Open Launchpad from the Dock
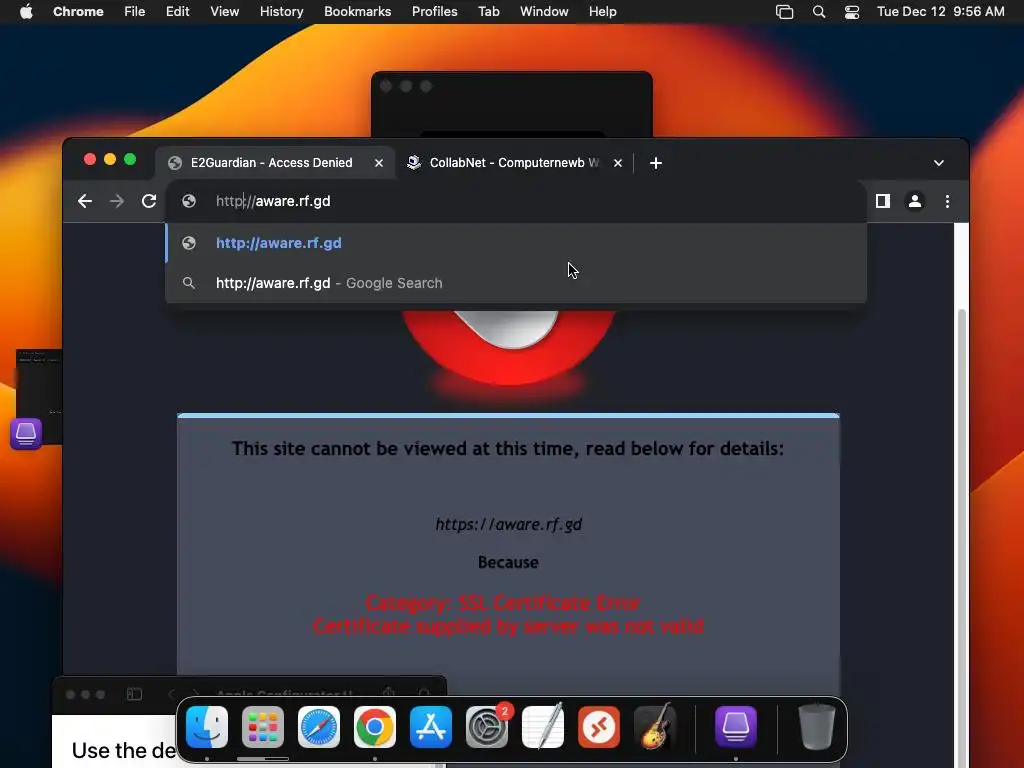The width and height of the screenshot is (1024, 768). point(263,727)
